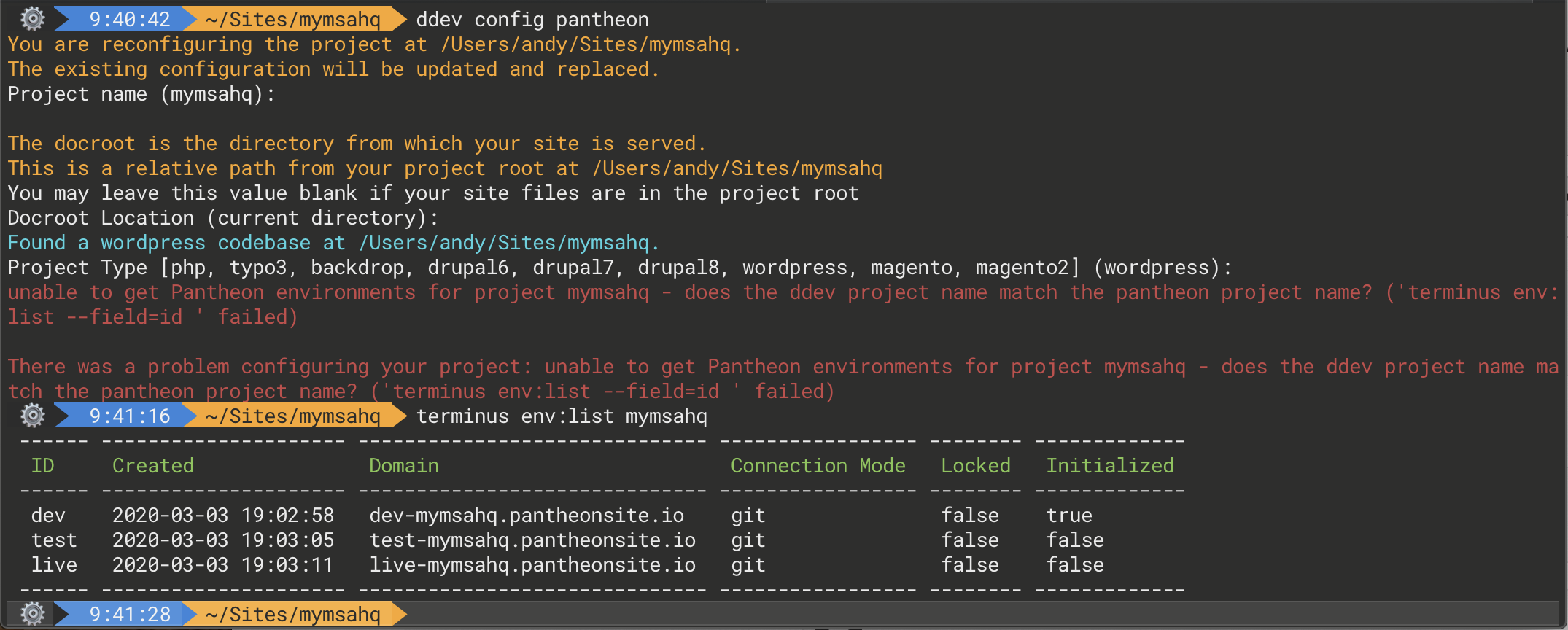
Task: Click 'git' connection mode in test row
Action: [x=748, y=540]
